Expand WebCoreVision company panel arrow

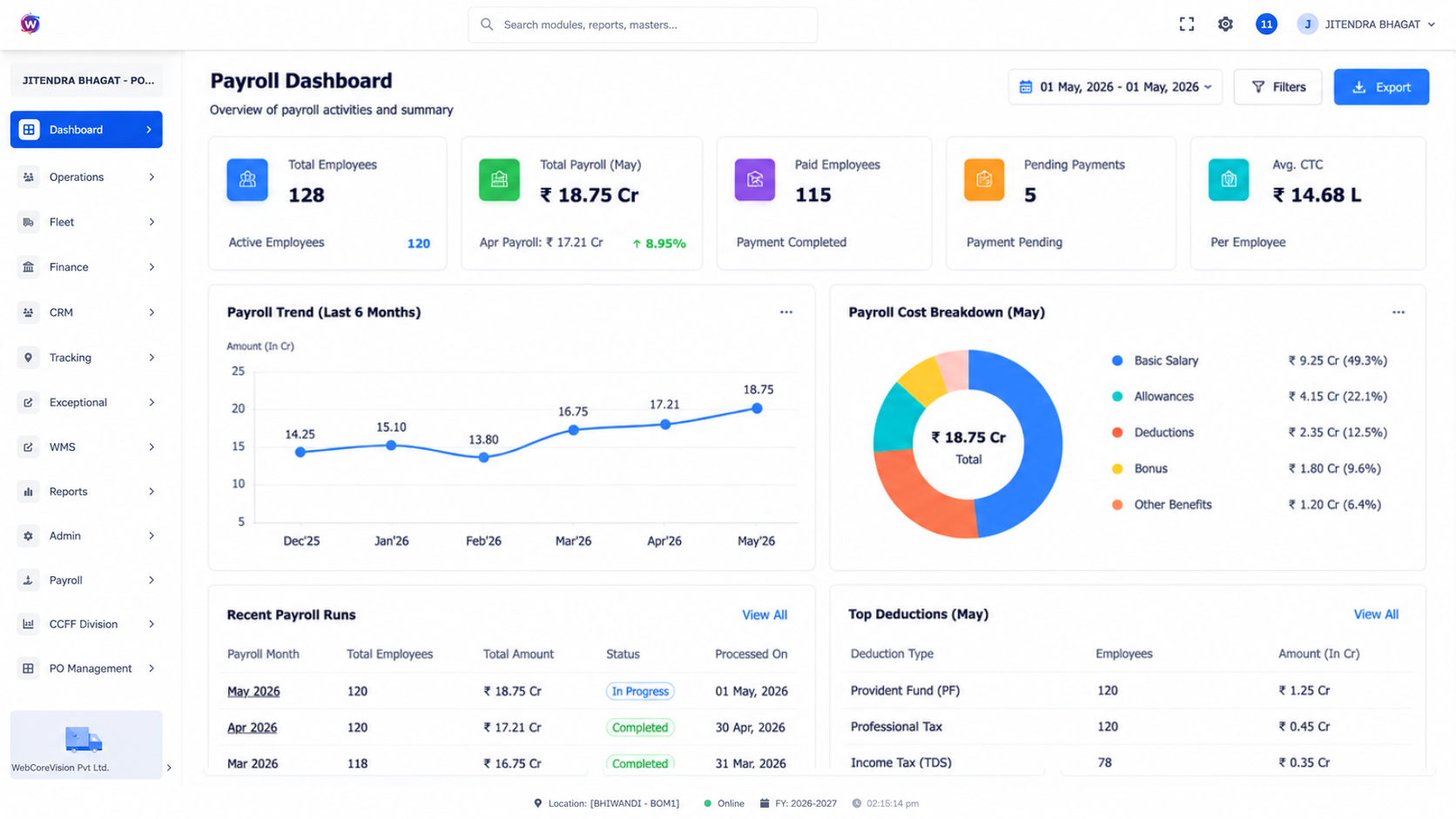click(x=169, y=768)
